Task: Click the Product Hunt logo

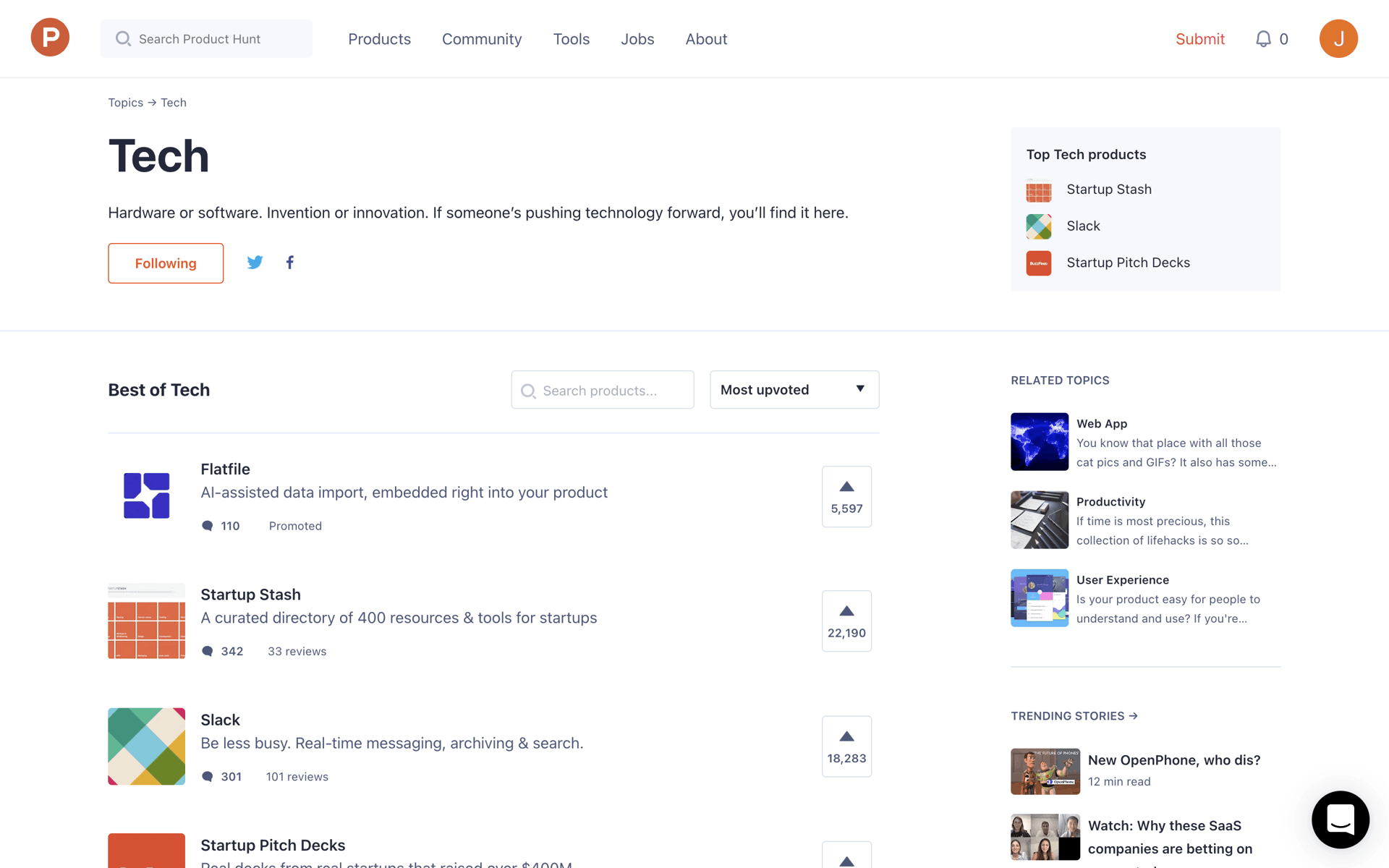Action: pos(50,38)
